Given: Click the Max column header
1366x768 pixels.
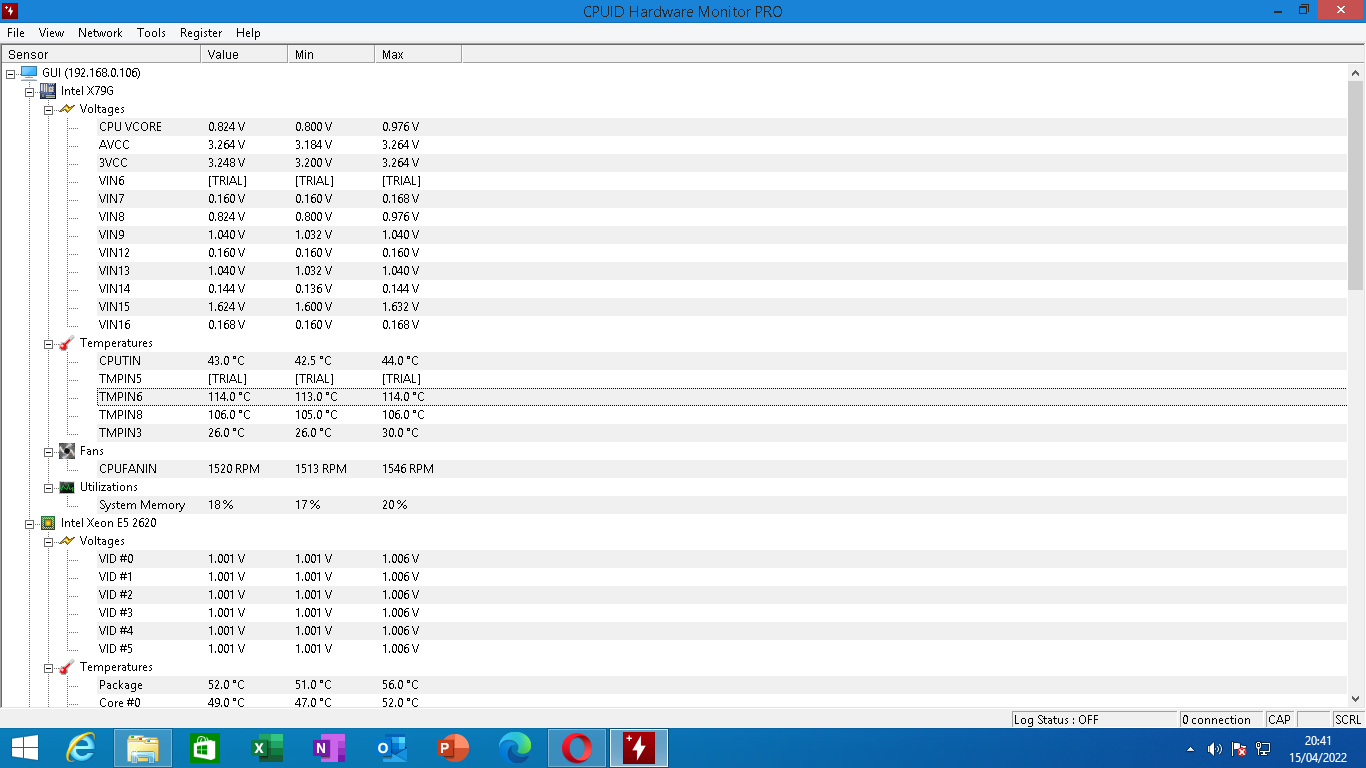Looking at the screenshot, I should point(418,54).
